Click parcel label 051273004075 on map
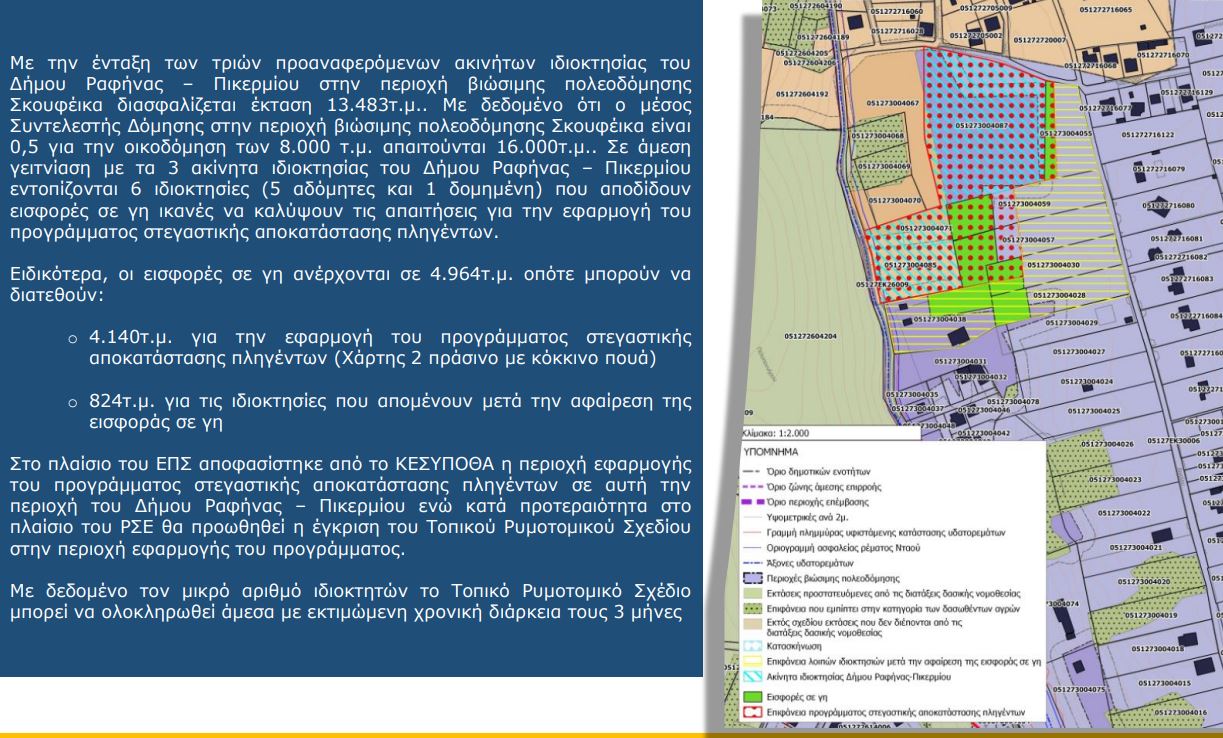The width and height of the screenshot is (1223, 738). [1080, 690]
